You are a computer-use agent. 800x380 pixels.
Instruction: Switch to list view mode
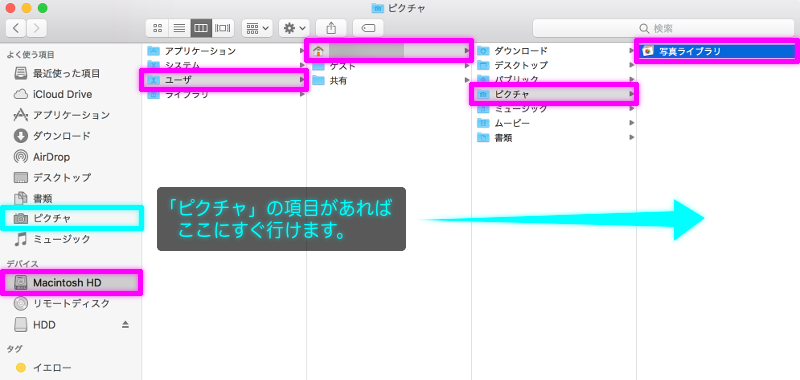(x=179, y=28)
